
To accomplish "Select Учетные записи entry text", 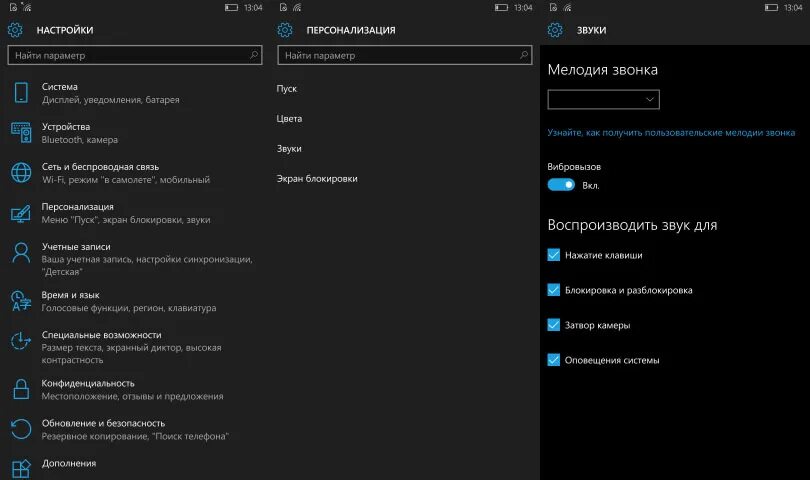I will [x=76, y=246].
